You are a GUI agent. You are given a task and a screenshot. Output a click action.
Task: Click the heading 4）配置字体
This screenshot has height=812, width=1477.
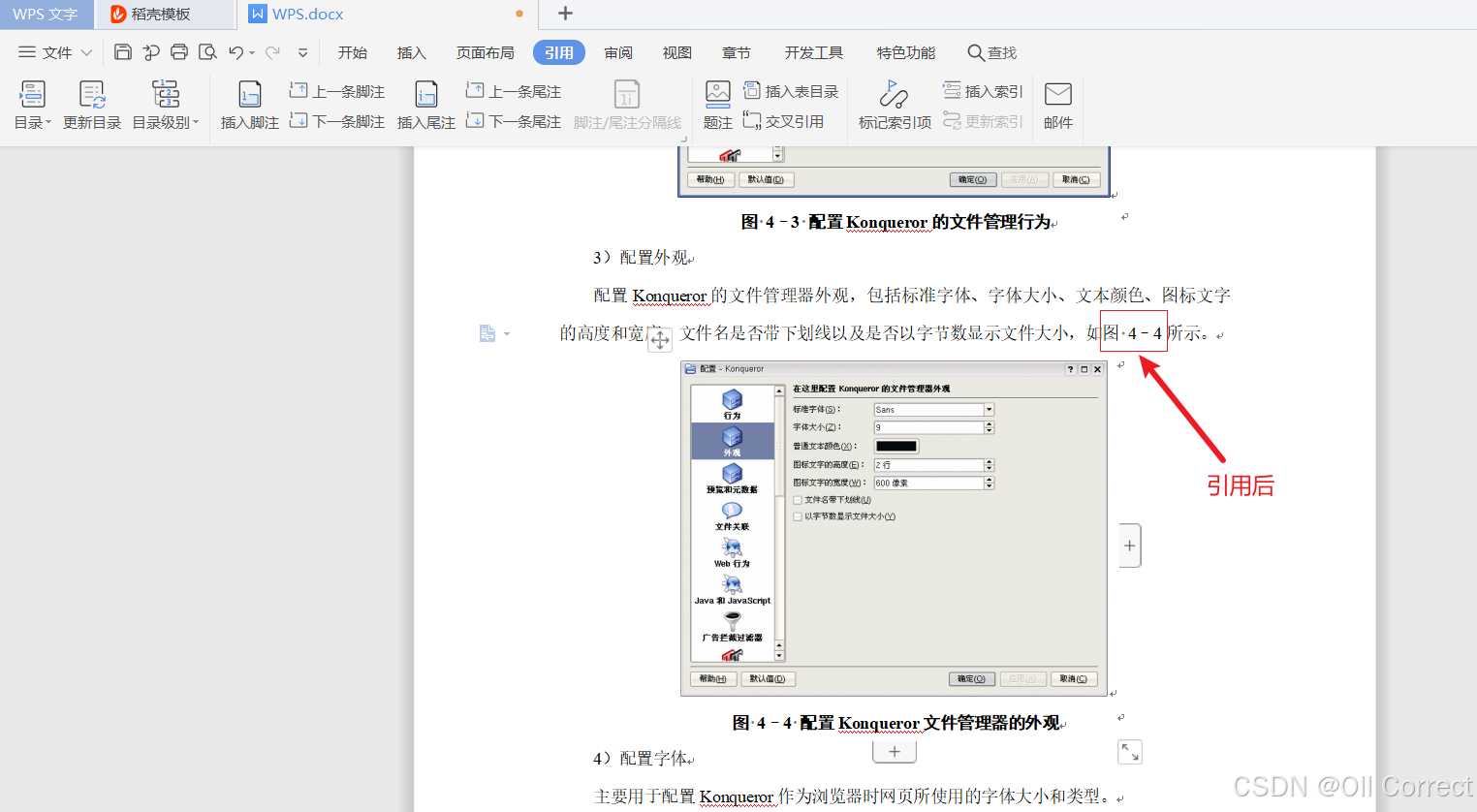point(641,759)
